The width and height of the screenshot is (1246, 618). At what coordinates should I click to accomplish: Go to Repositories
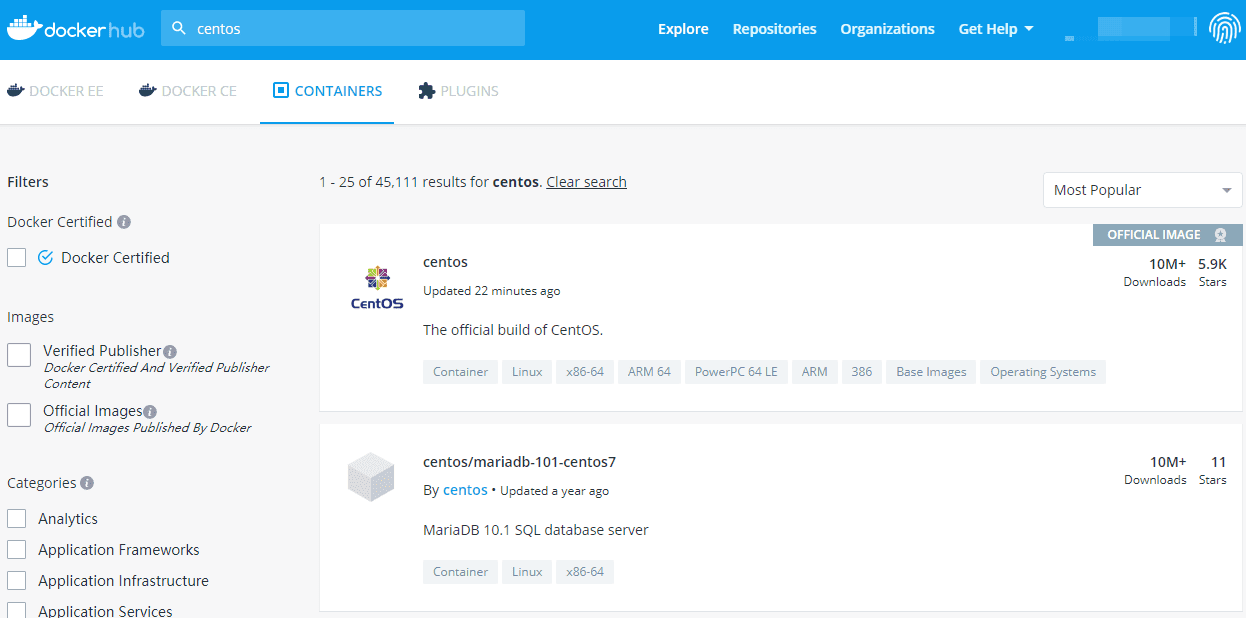click(x=774, y=29)
